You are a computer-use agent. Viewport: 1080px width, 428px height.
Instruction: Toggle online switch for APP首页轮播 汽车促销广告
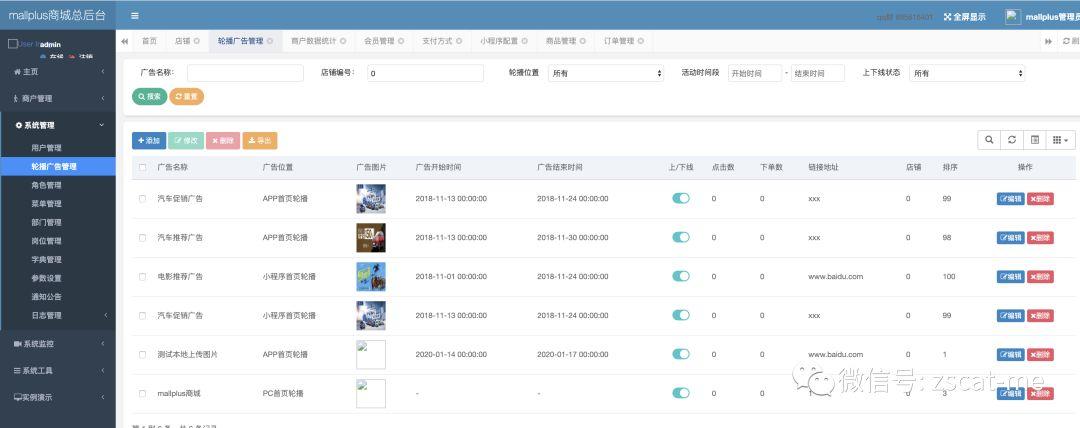tap(681, 198)
